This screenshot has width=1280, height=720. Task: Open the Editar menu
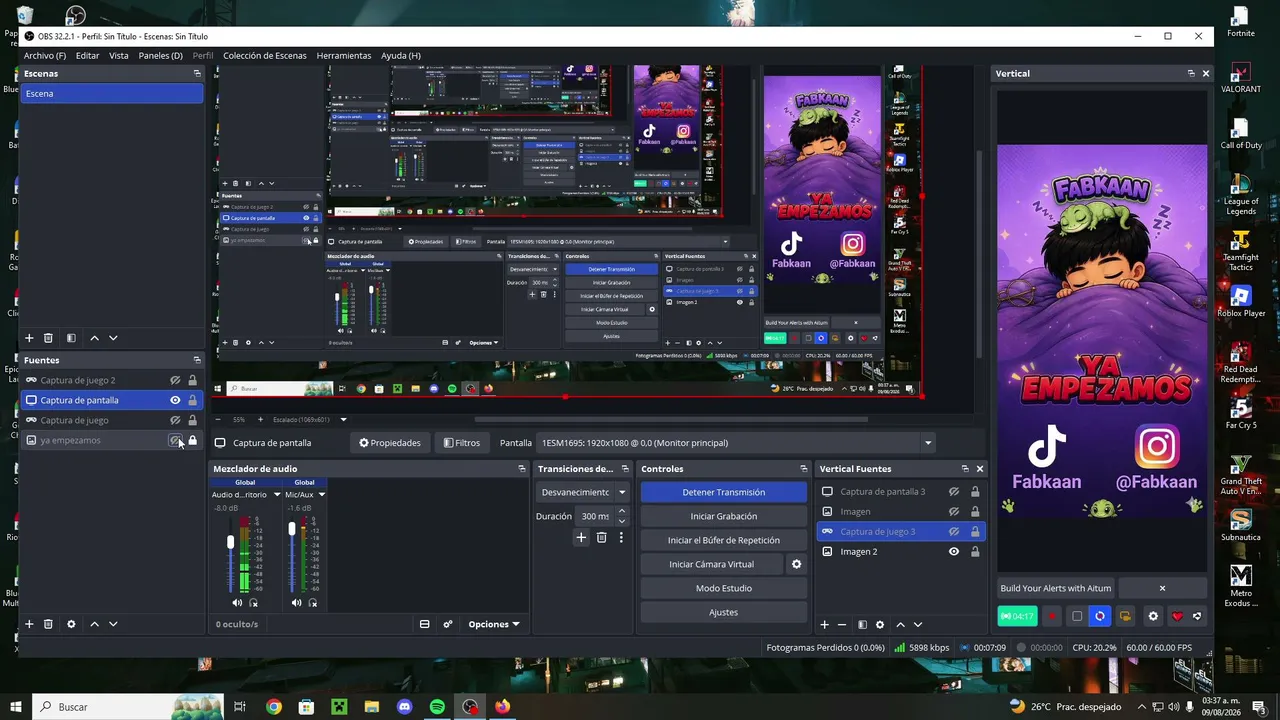[x=87, y=56]
